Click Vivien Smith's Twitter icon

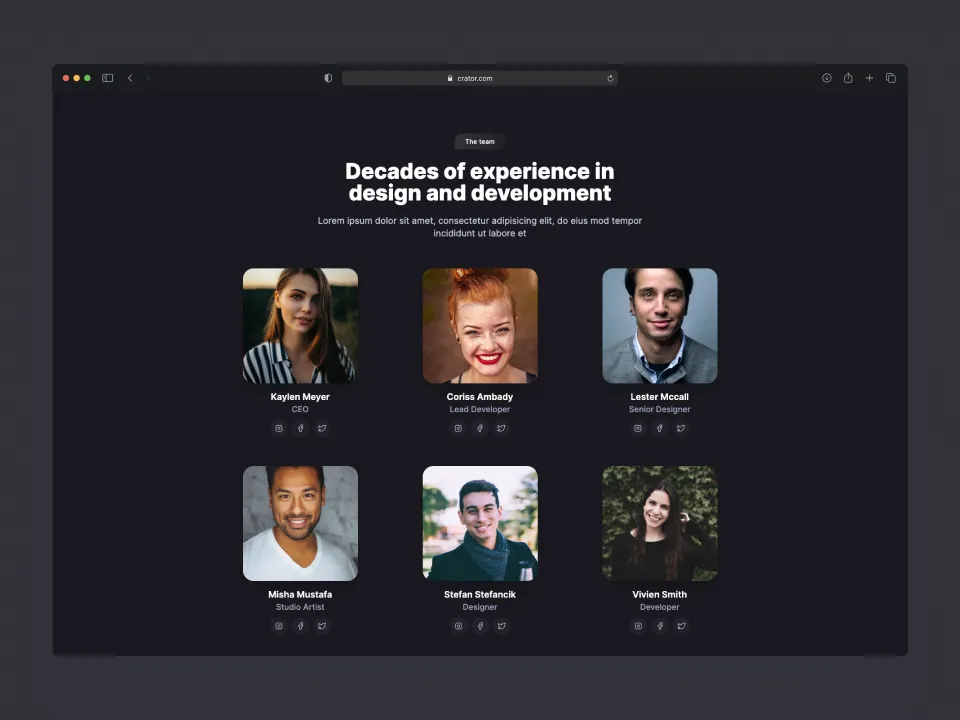pos(681,626)
